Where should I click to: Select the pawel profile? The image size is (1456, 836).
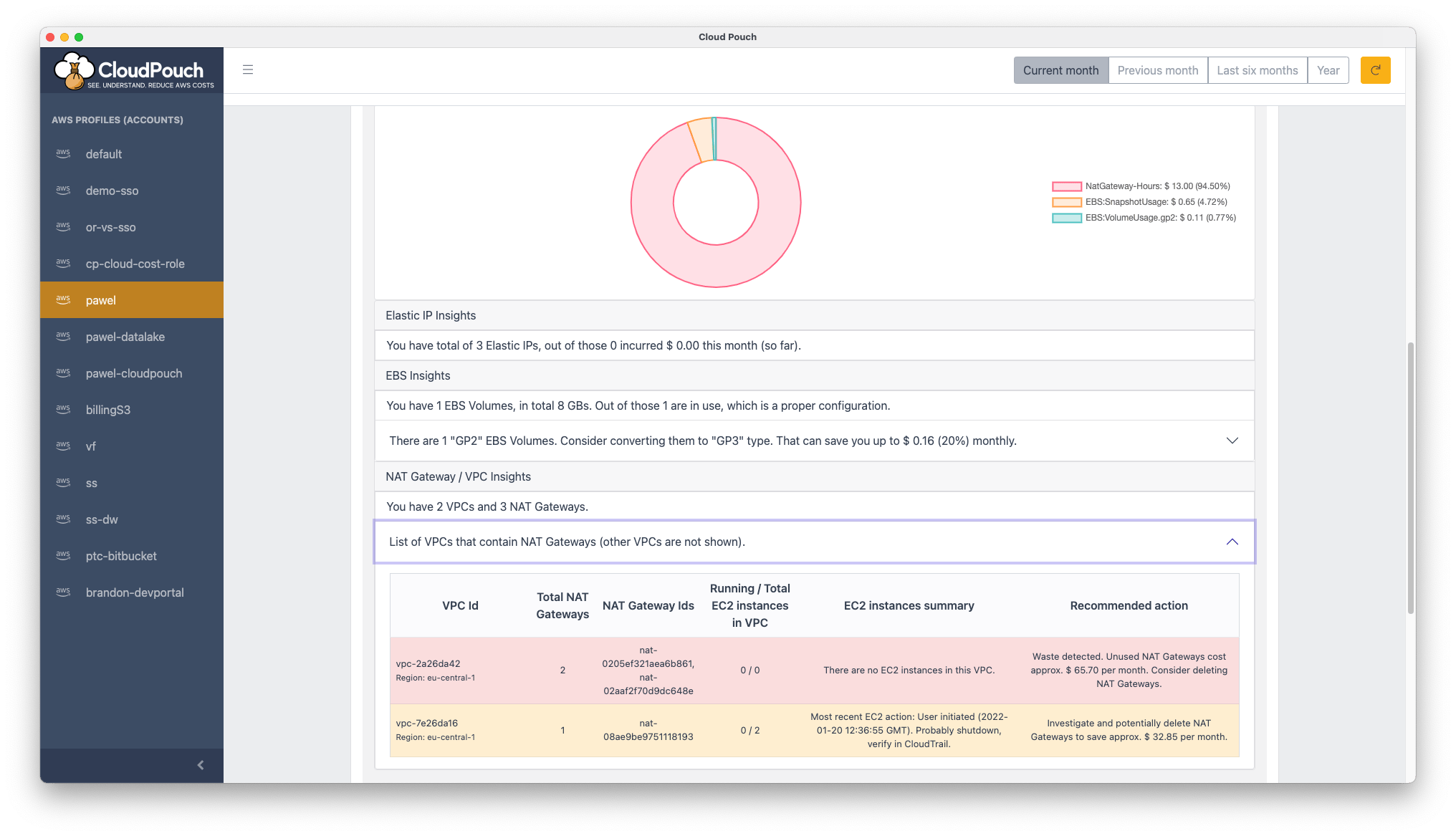click(132, 300)
